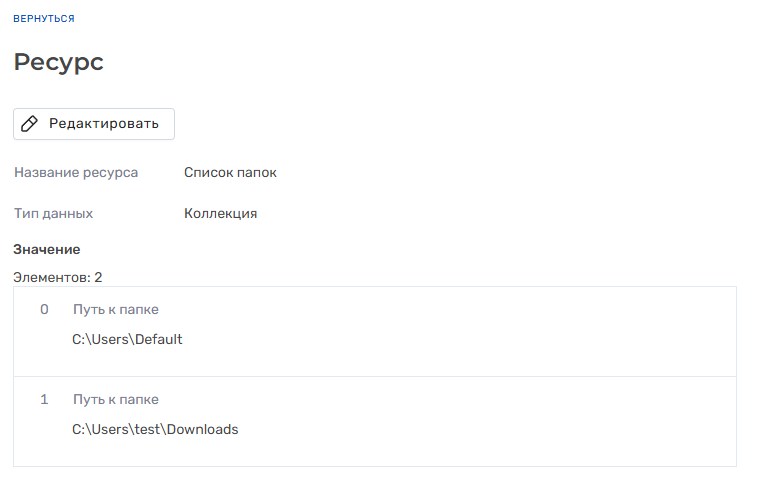Click first Путь к папке label
Viewport: 771px width, 499px height.
tap(115, 310)
